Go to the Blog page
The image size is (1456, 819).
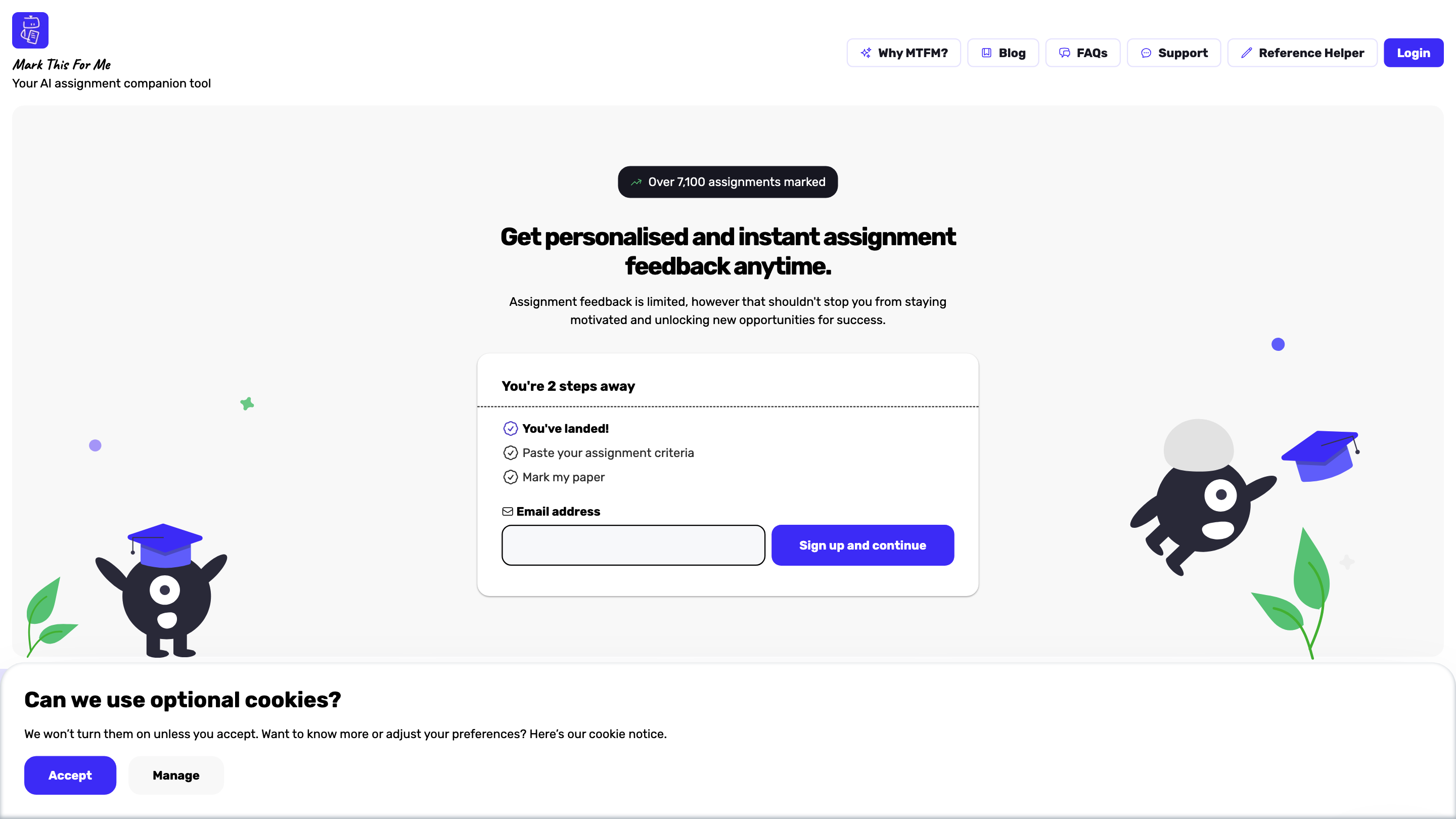coord(1003,53)
